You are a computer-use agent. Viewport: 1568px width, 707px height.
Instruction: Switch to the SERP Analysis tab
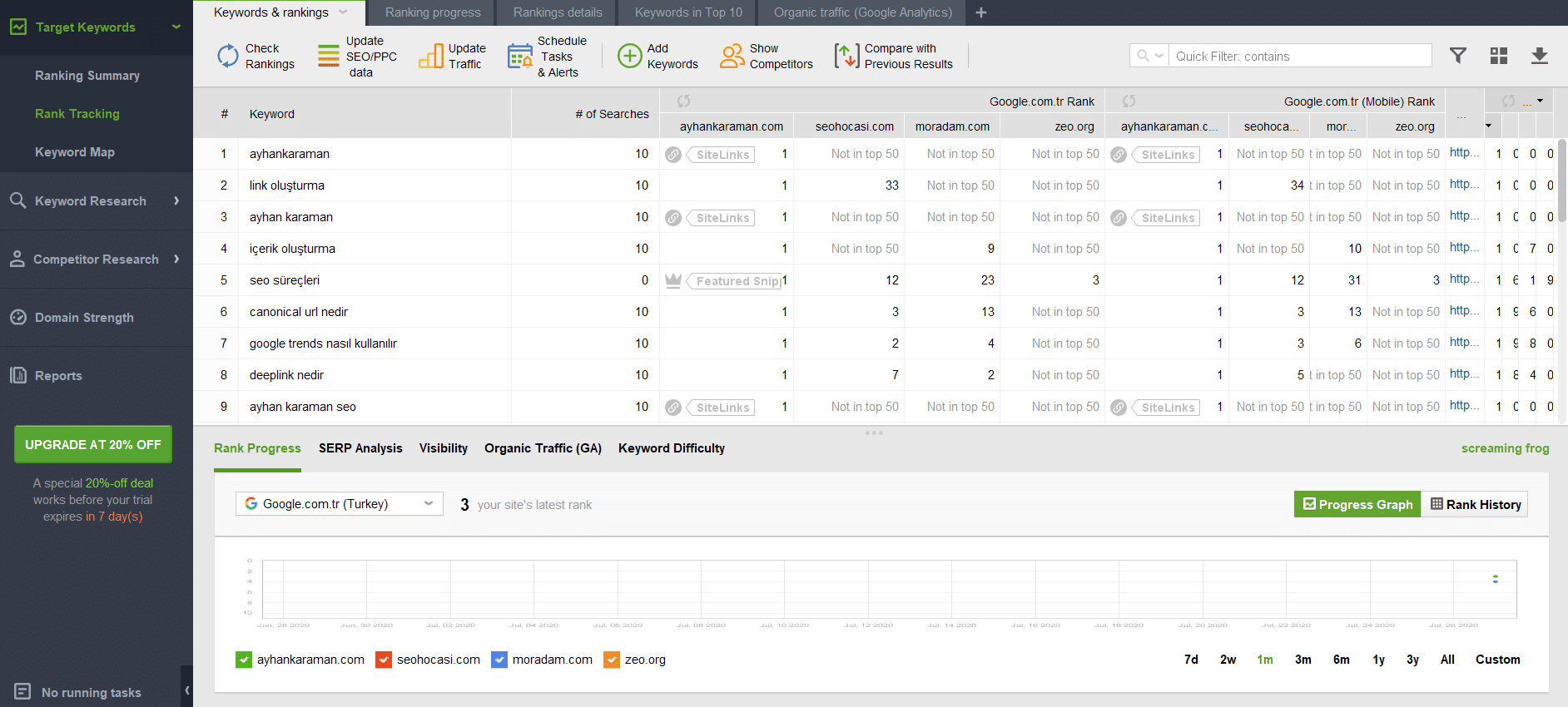[360, 448]
